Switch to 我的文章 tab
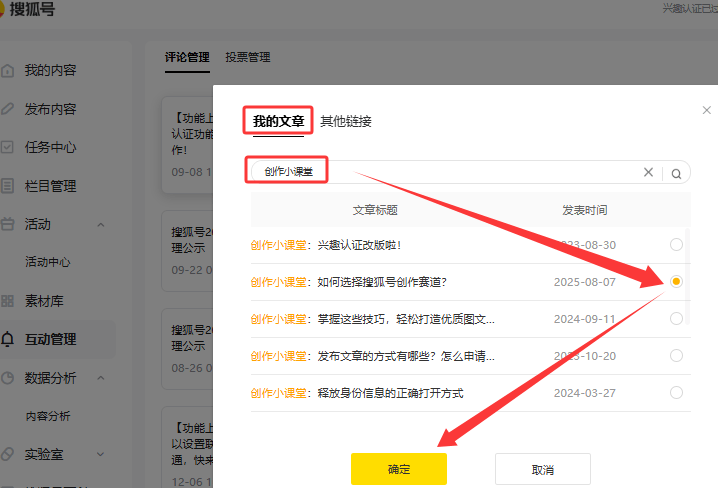718x488 pixels. [278, 121]
